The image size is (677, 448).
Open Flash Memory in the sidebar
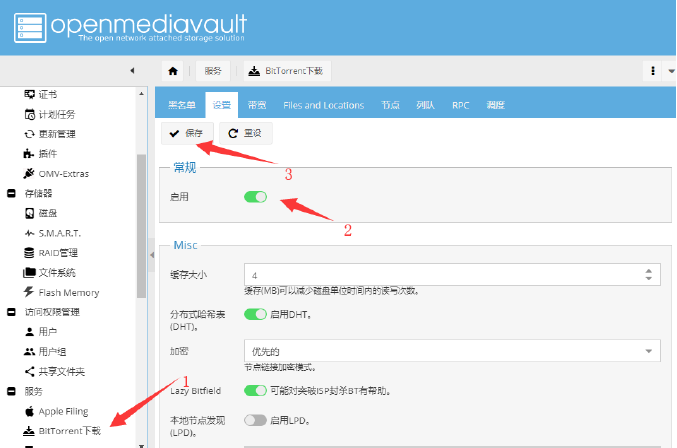(x=67, y=293)
